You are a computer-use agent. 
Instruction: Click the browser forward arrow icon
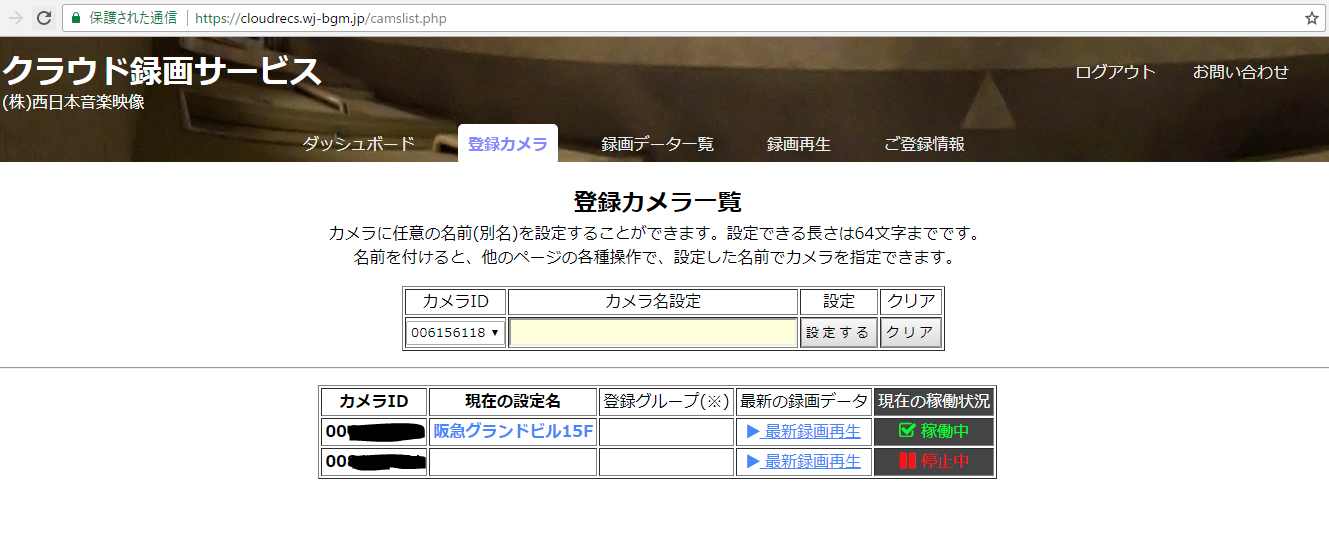point(15,18)
